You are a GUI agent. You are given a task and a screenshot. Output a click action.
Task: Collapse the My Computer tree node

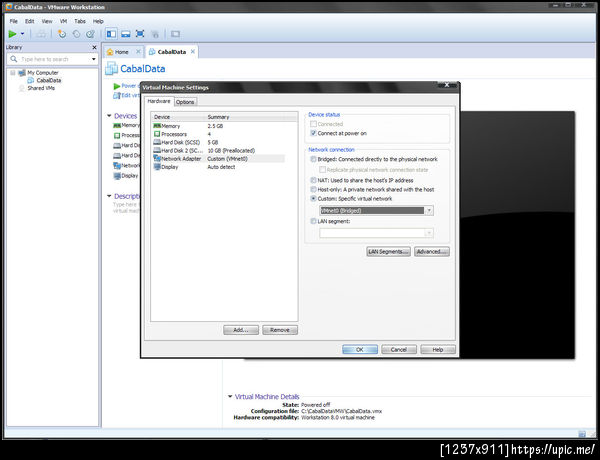(13, 72)
